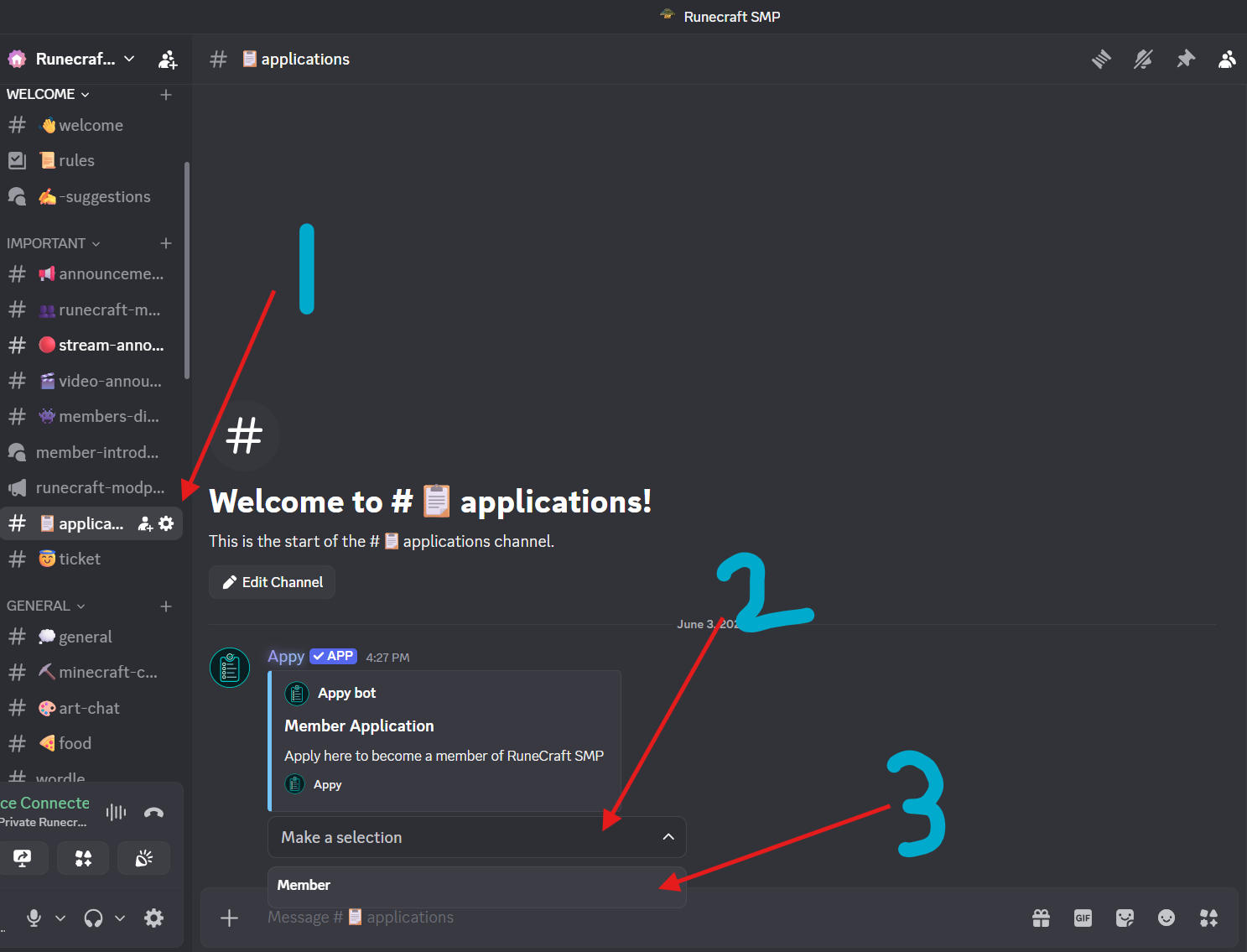
Task: Open art-chat channel
Action: pyautogui.click(x=91, y=708)
